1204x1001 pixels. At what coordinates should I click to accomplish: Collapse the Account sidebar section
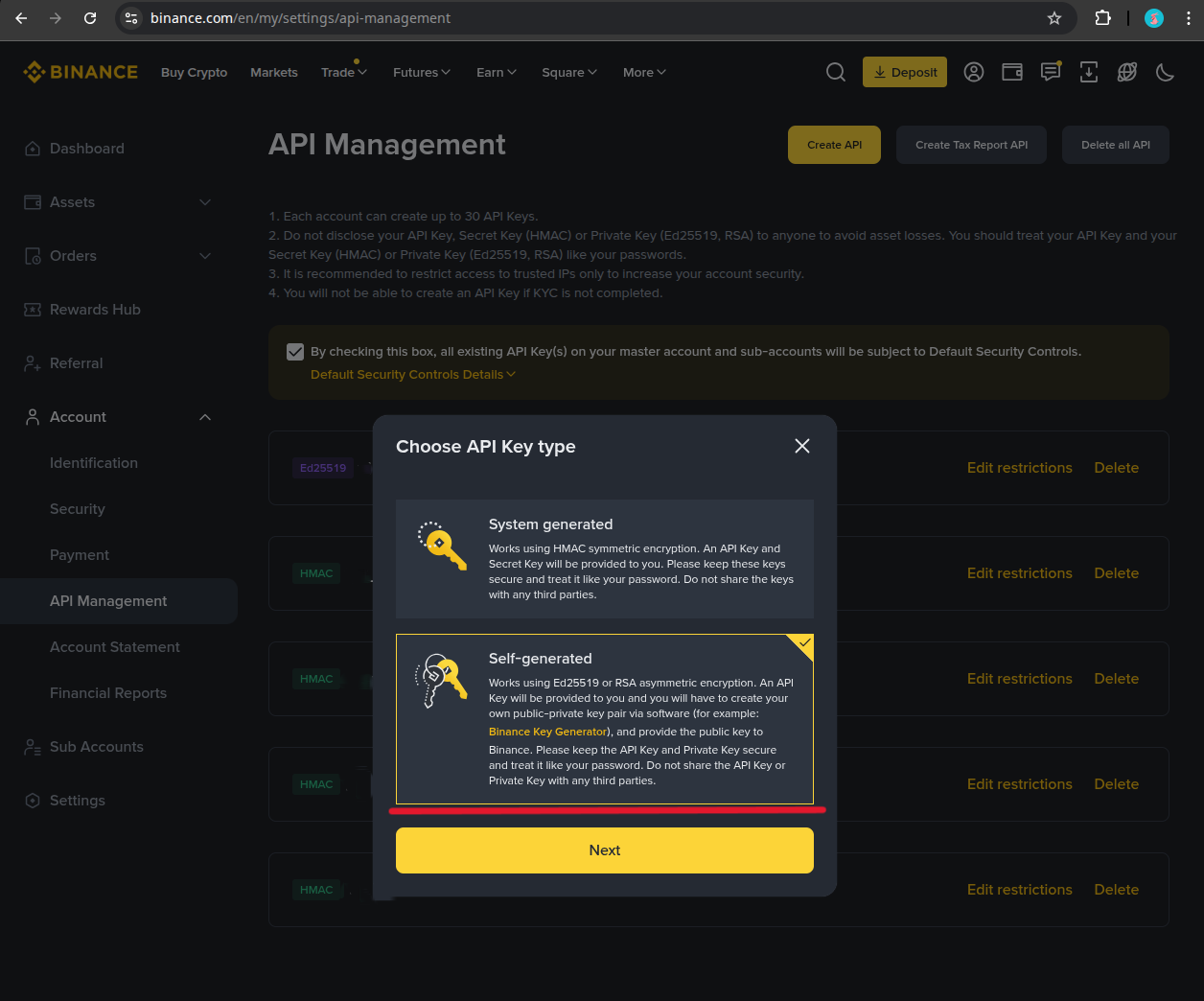point(119,417)
